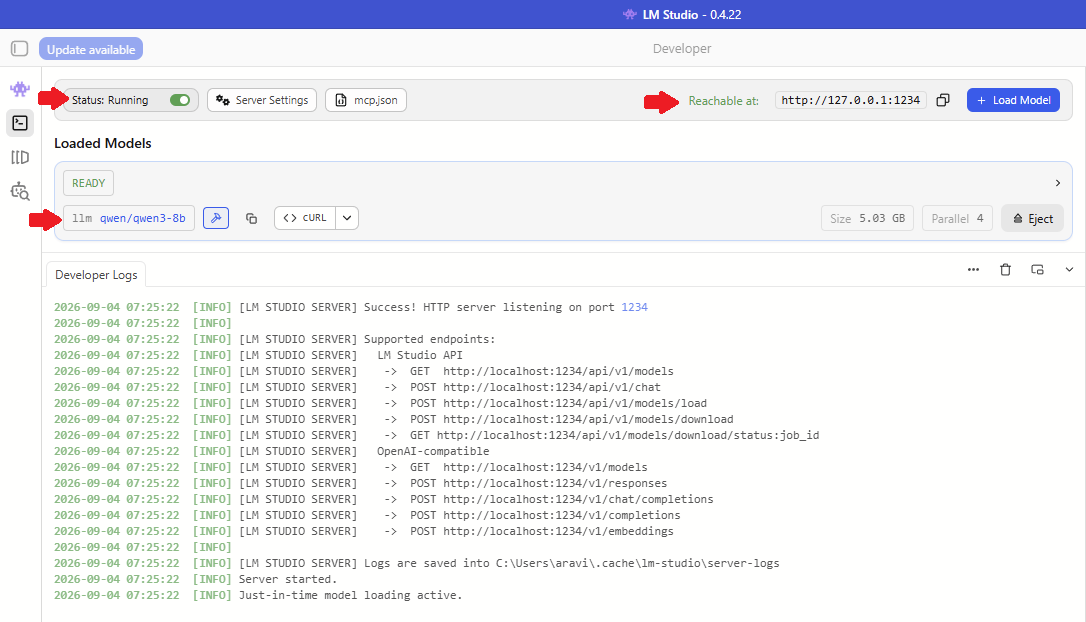Click the Developer title at top center

pyautogui.click(x=682, y=48)
